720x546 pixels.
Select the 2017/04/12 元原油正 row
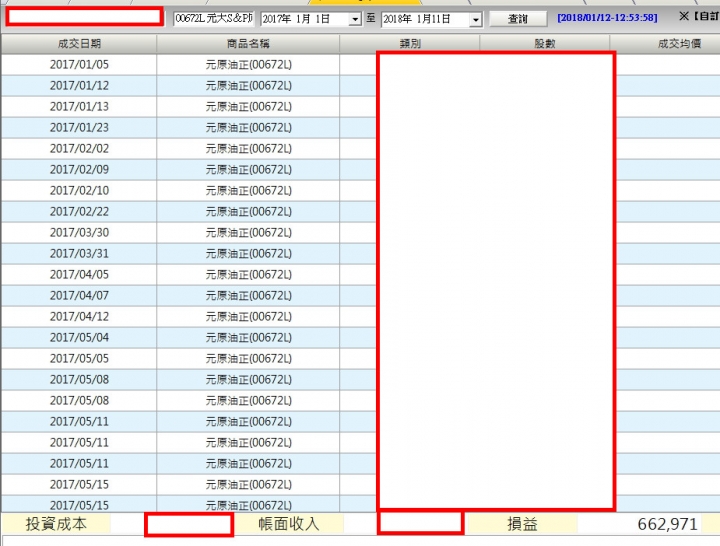tap(360, 316)
